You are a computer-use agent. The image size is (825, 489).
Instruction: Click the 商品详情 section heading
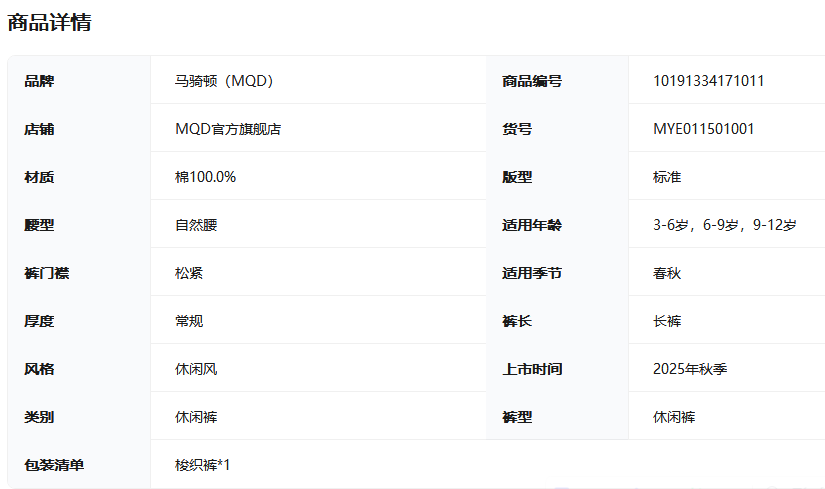pos(50,22)
